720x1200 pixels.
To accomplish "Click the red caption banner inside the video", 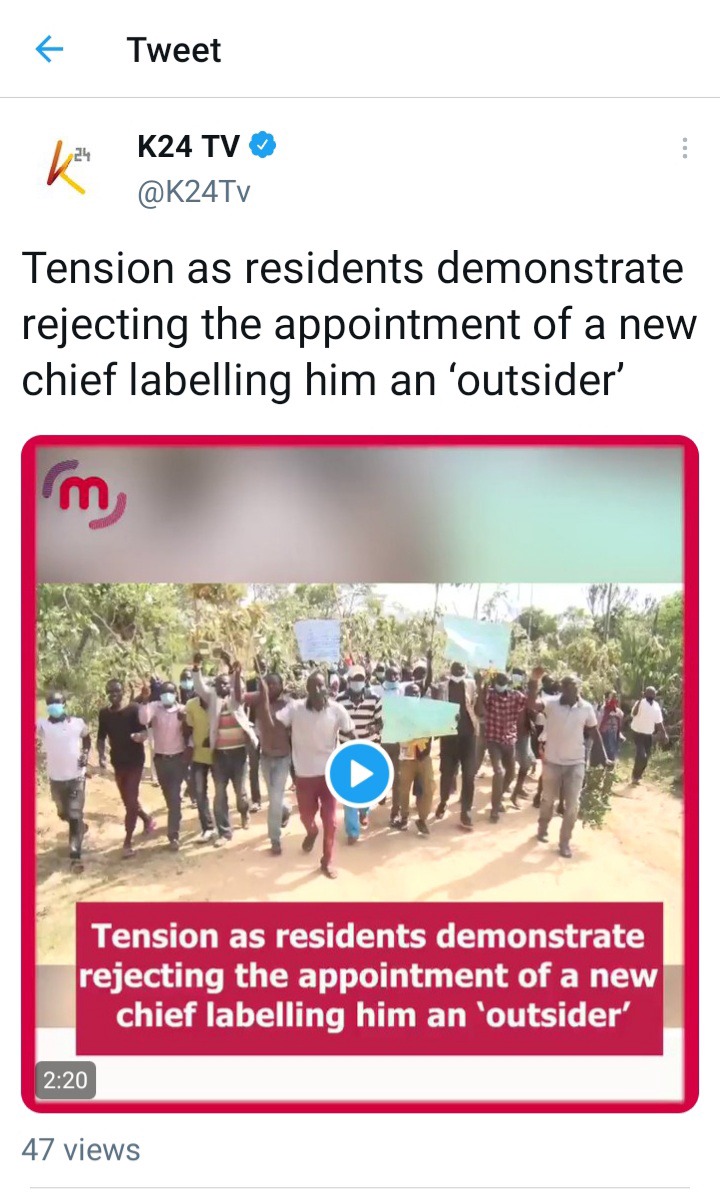I will coord(369,977).
